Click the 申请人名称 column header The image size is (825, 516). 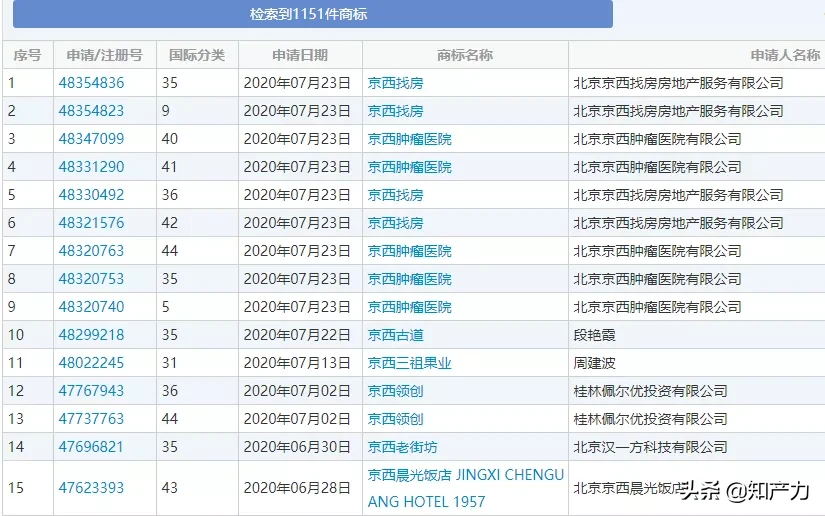click(x=785, y=55)
